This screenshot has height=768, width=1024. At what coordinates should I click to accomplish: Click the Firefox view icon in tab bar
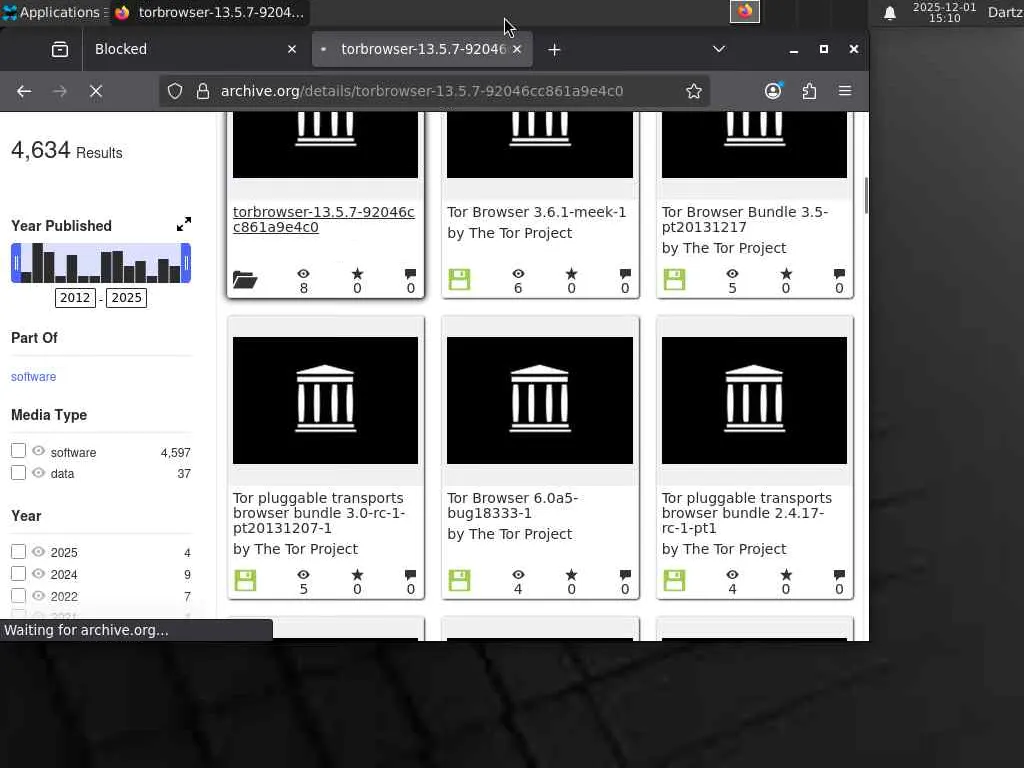click(60, 49)
